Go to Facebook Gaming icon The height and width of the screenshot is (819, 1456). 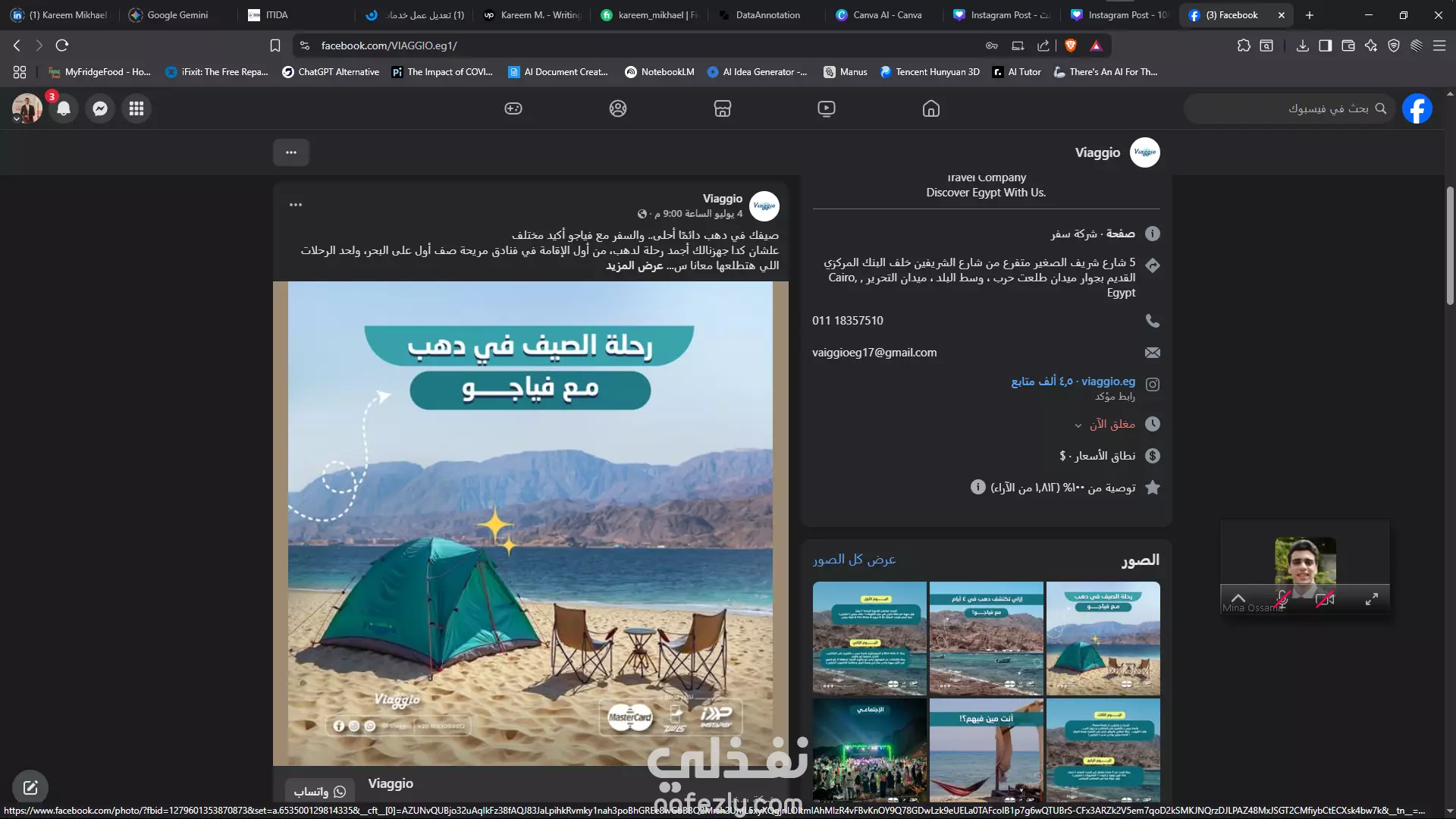tap(513, 108)
